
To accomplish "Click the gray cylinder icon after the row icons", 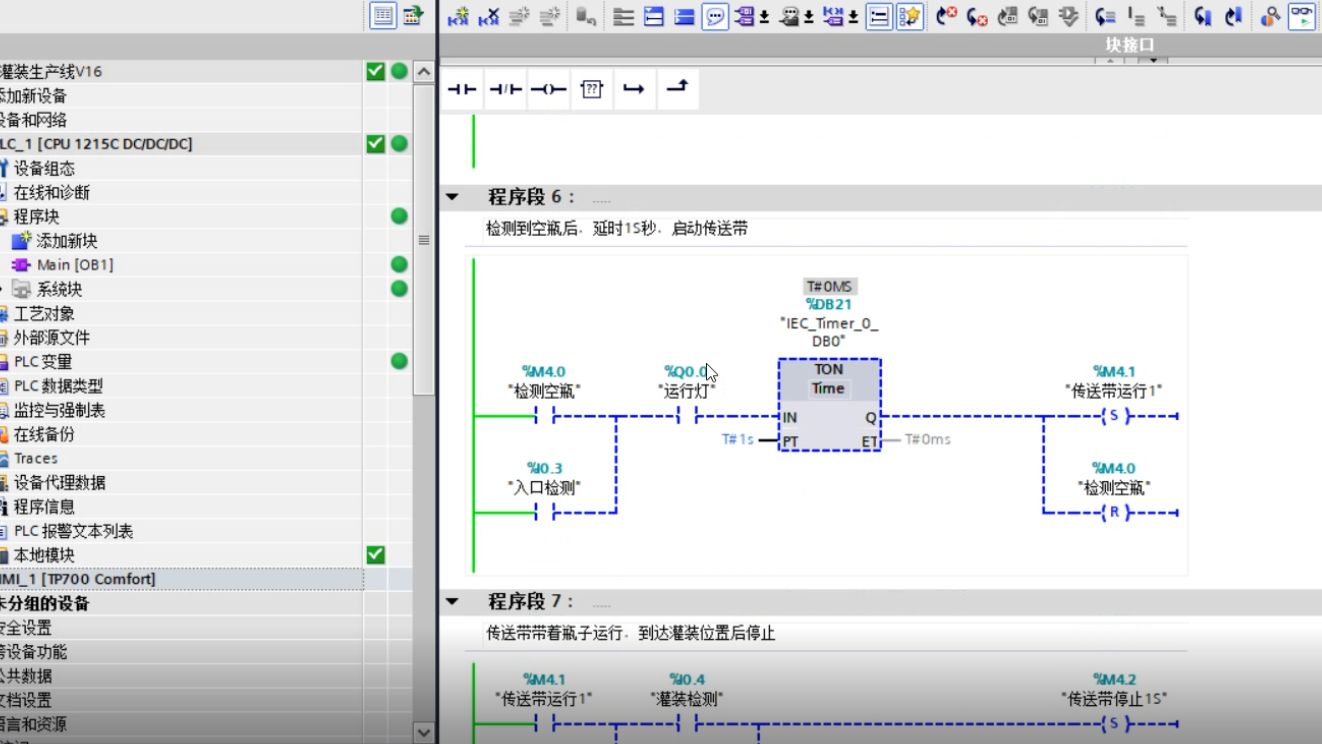I will (586, 16).
